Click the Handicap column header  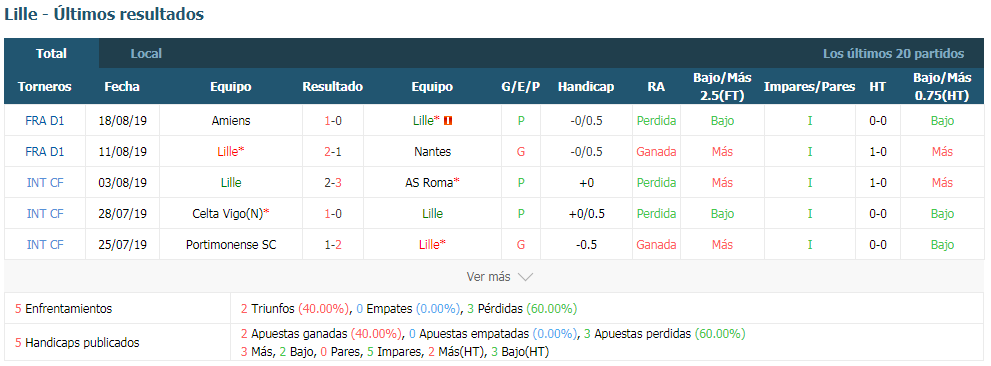point(586,87)
